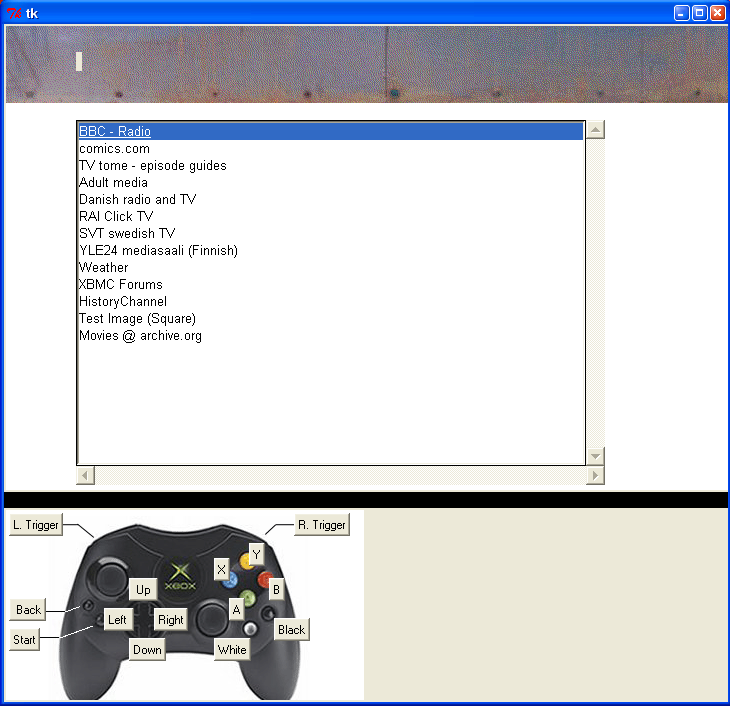Hit the Y controller button
730x706 pixels.
click(257, 554)
